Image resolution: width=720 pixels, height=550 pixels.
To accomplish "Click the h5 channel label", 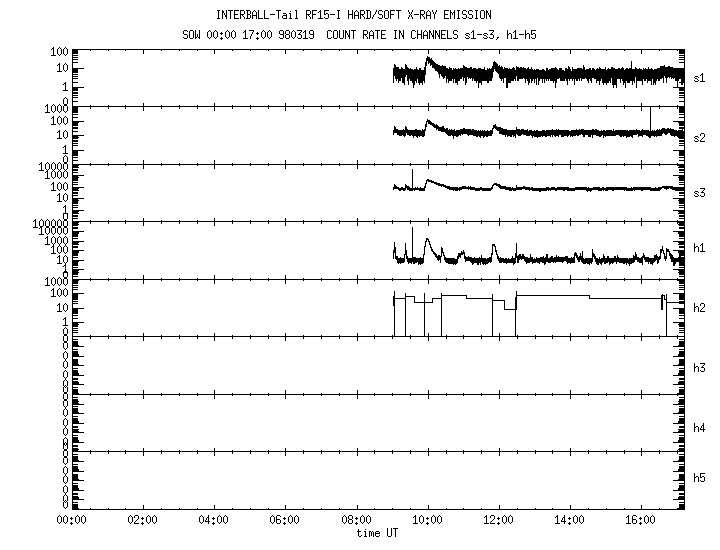I will coord(701,479).
